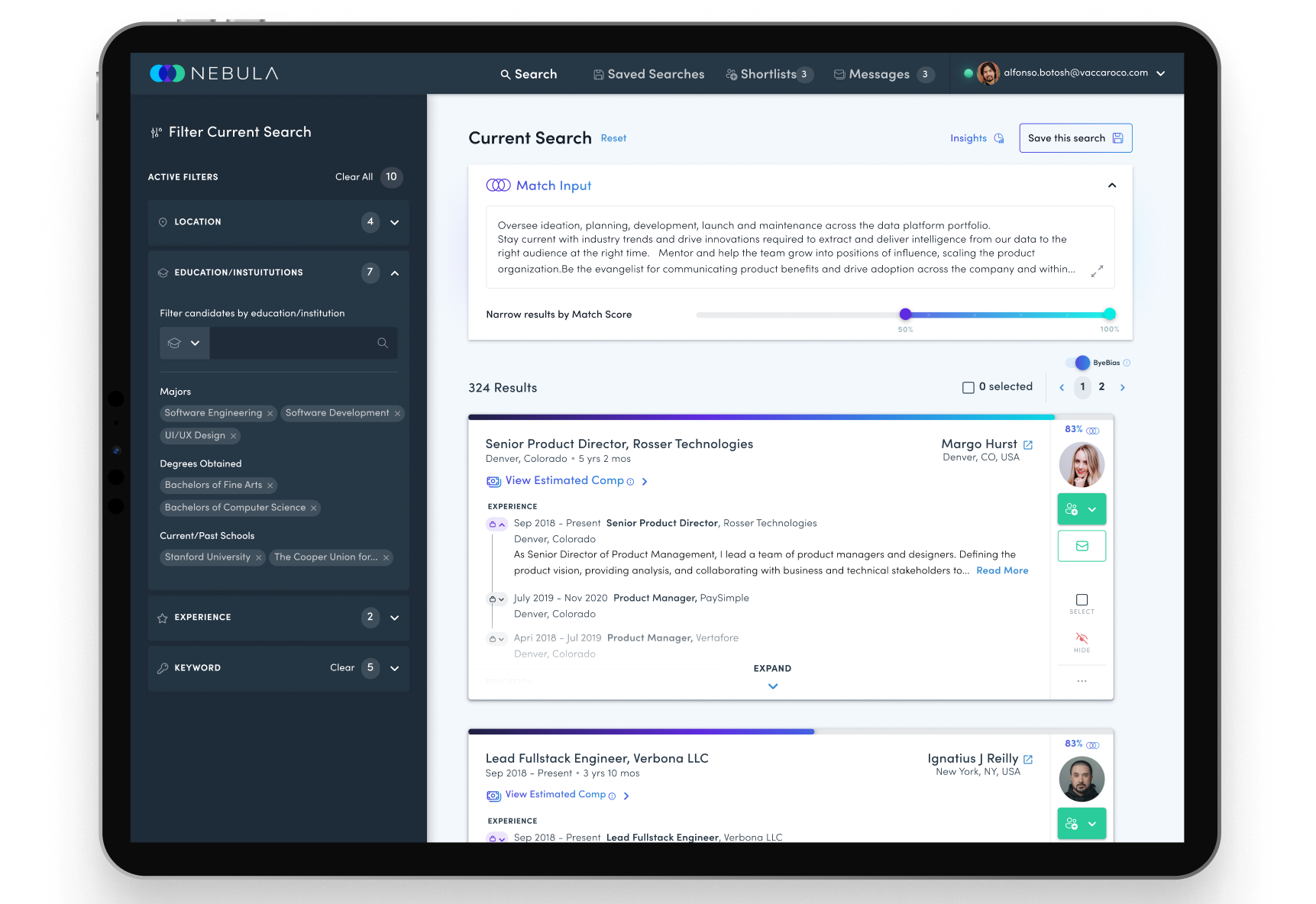
Task: View Estimated Comp for Margo Hurst
Action: (x=566, y=481)
